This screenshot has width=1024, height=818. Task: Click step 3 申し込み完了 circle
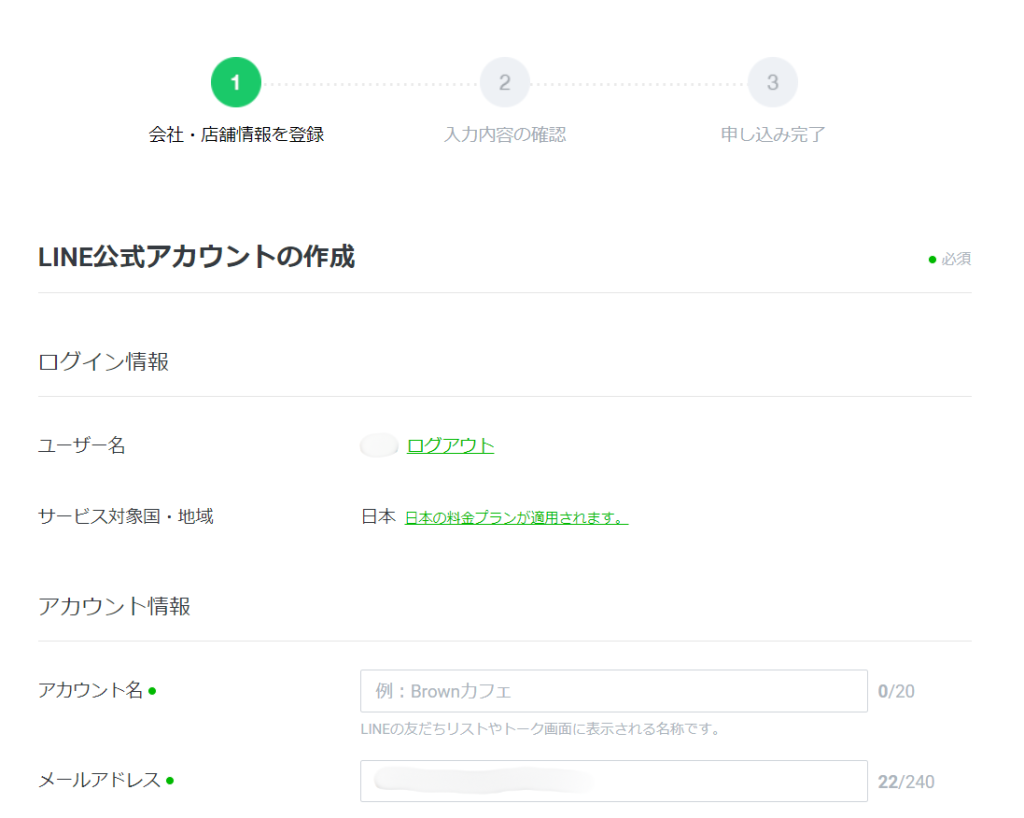(772, 82)
